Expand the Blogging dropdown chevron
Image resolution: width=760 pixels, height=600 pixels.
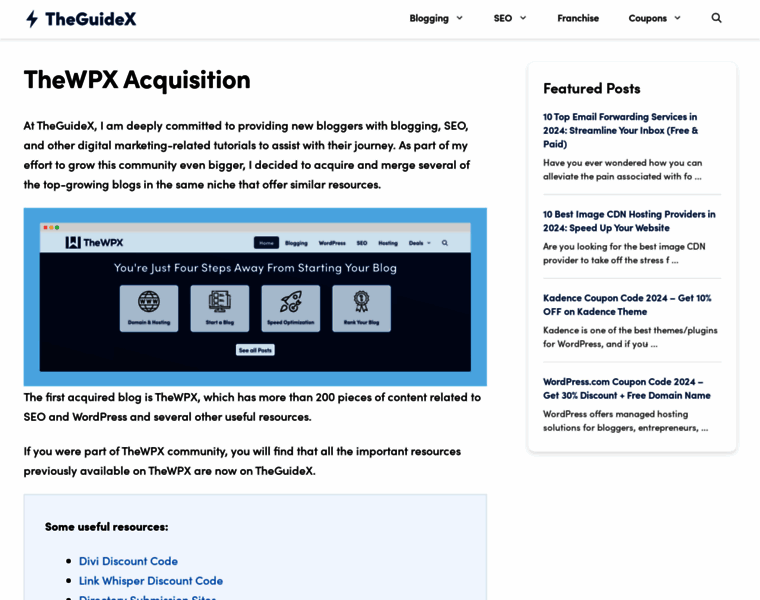pos(459,18)
